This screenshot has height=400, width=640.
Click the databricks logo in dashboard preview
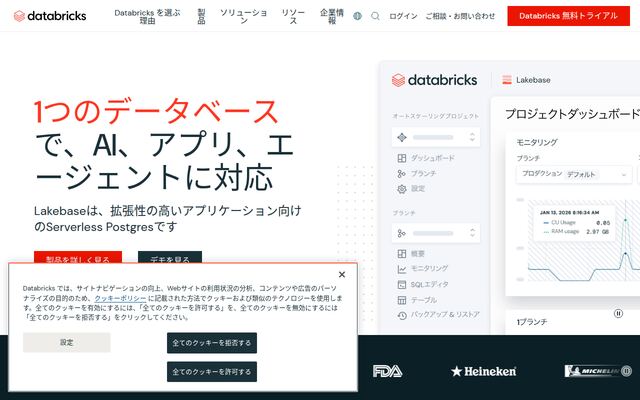tap(434, 80)
